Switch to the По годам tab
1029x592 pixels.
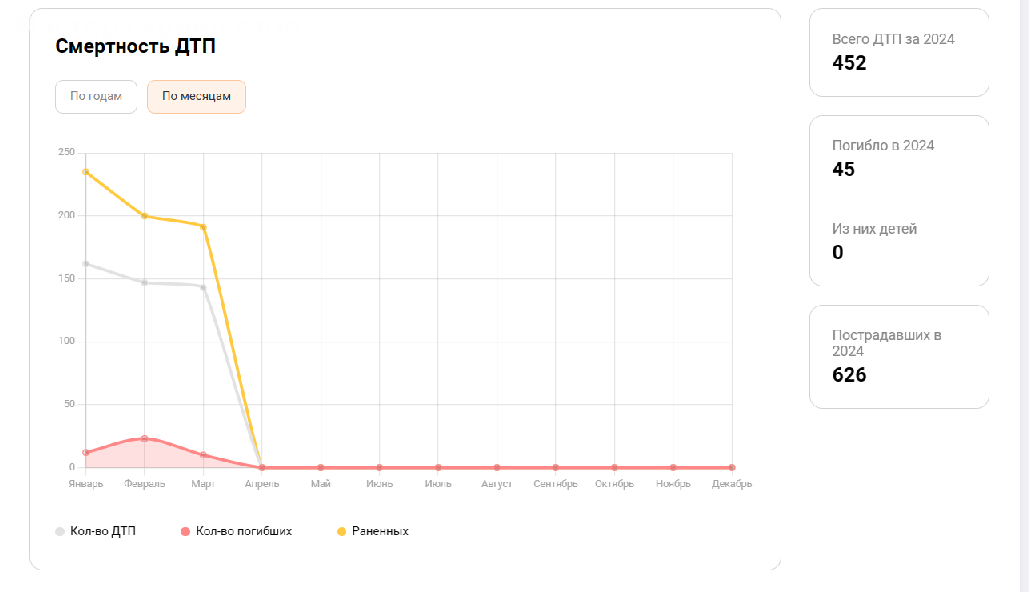(96, 96)
